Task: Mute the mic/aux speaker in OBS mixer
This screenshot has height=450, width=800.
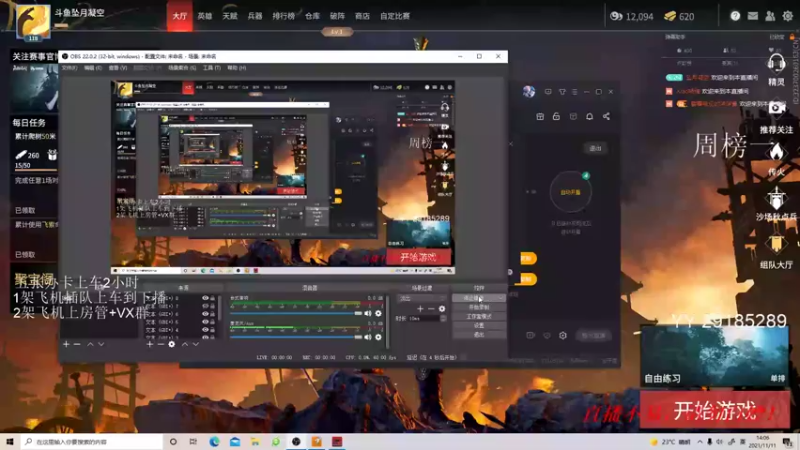Action: (368, 337)
